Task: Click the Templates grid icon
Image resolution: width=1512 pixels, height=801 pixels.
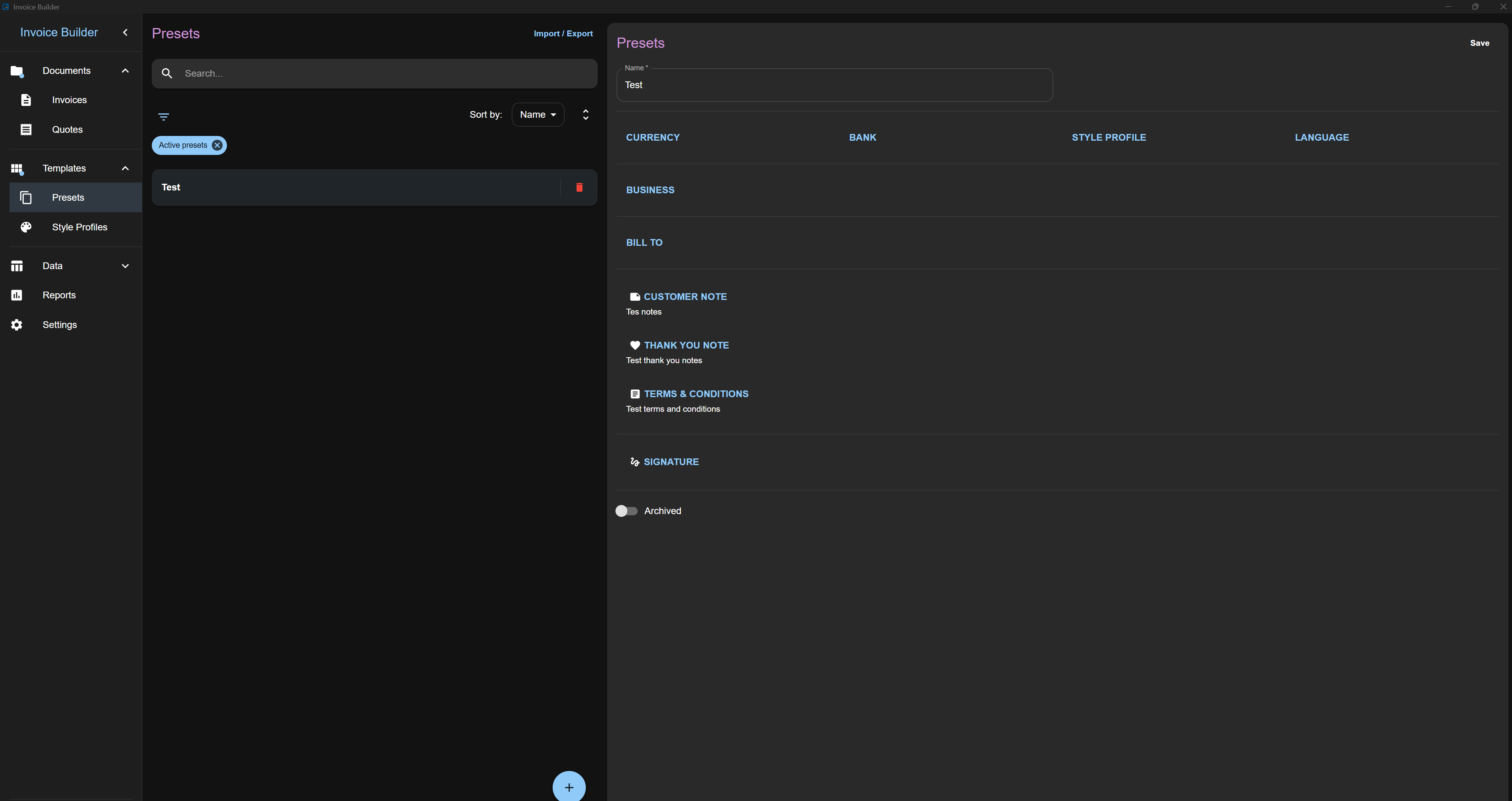Action: click(x=17, y=169)
